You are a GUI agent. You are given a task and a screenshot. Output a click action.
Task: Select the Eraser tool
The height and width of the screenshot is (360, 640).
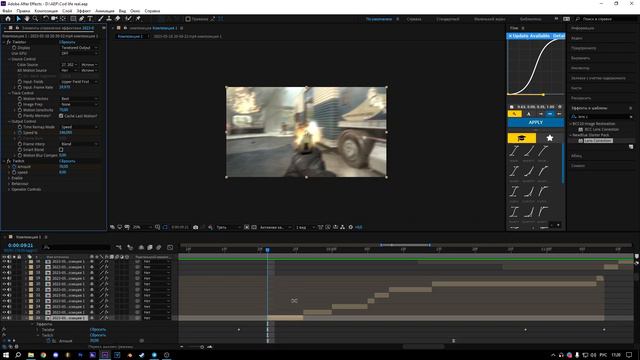118,19
